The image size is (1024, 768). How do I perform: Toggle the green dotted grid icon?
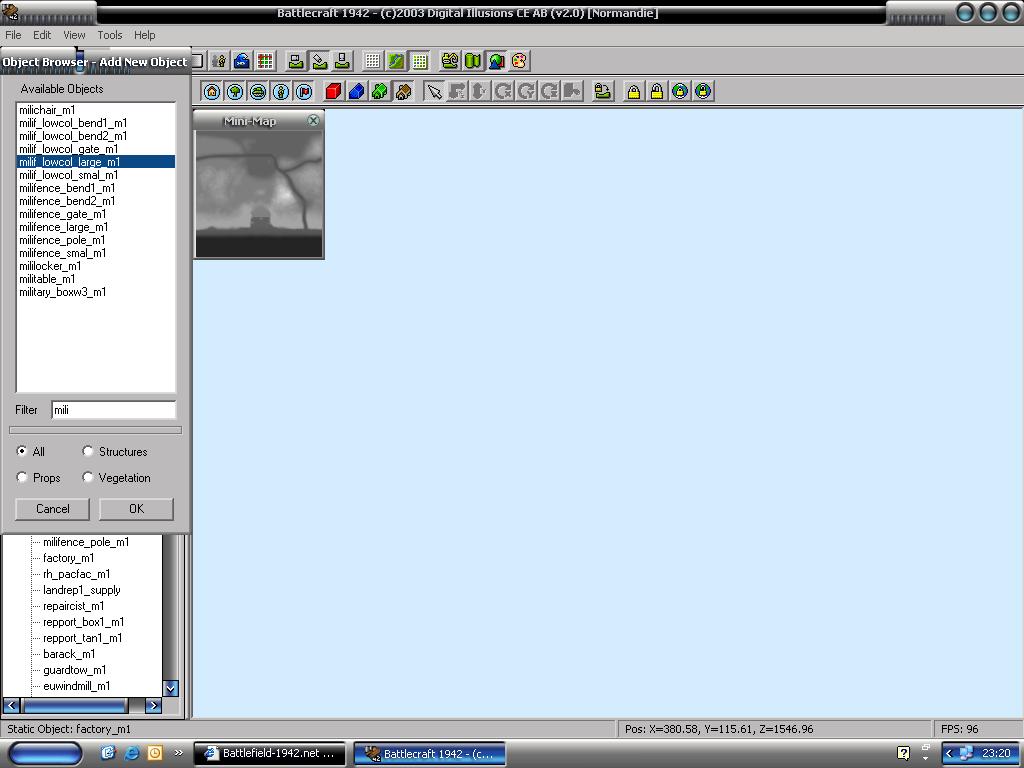pyautogui.click(x=420, y=61)
